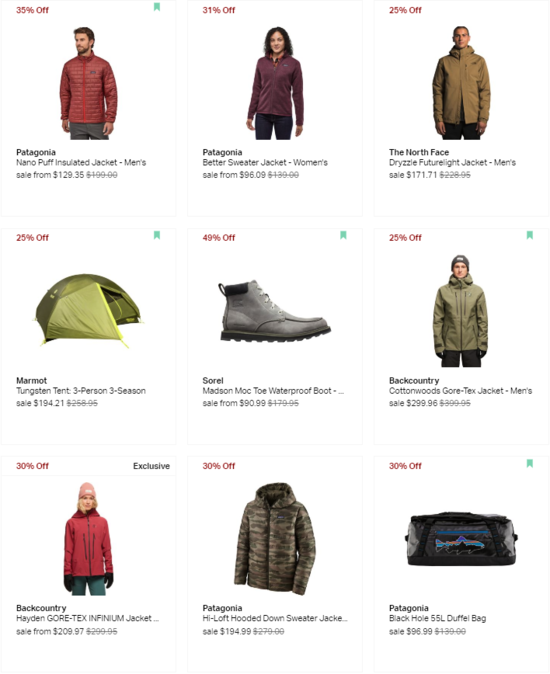Select the gray Sorel boot image
This screenshot has height=674, width=550.
click(x=274, y=311)
